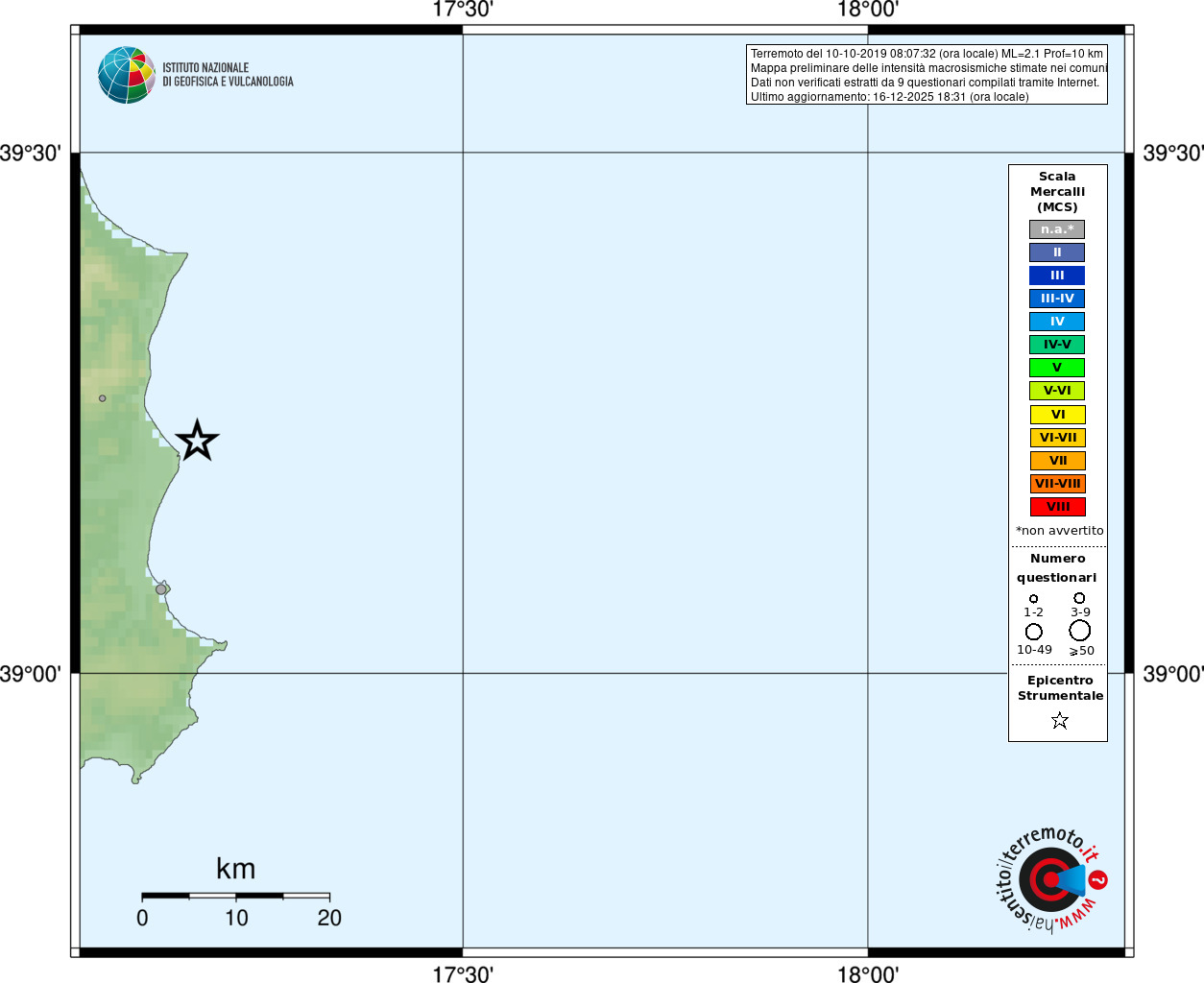The height and width of the screenshot is (983, 1204).
Task: Click the 3-9 questionnaire circle in the legend
Action: pyautogui.click(x=1079, y=597)
